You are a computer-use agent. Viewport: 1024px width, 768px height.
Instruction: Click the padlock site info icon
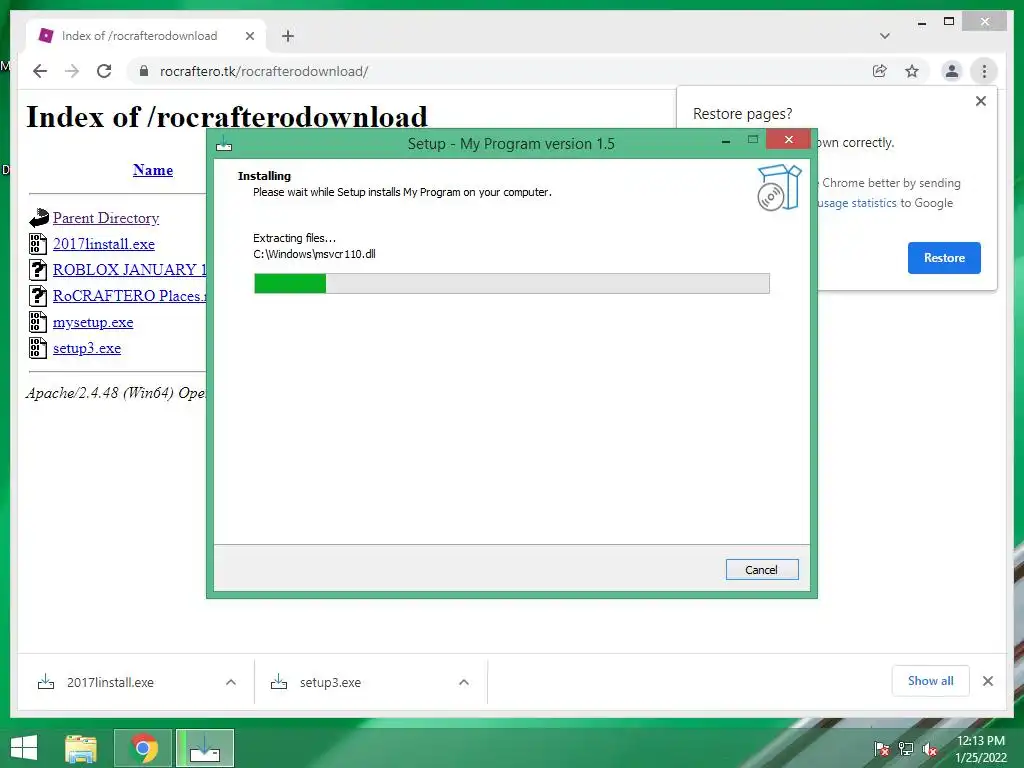[144, 71]
